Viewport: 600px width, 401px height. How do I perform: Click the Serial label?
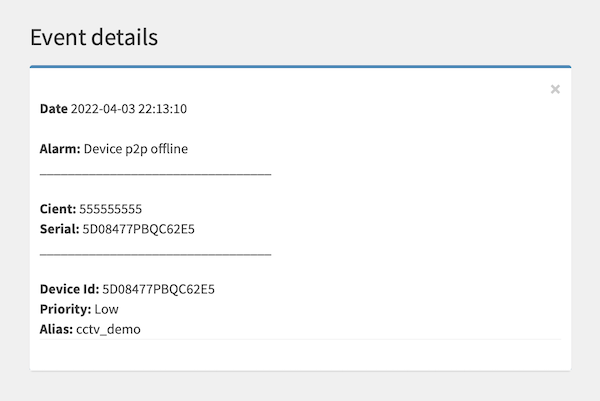pyautogui.click(x=59, y=229)
